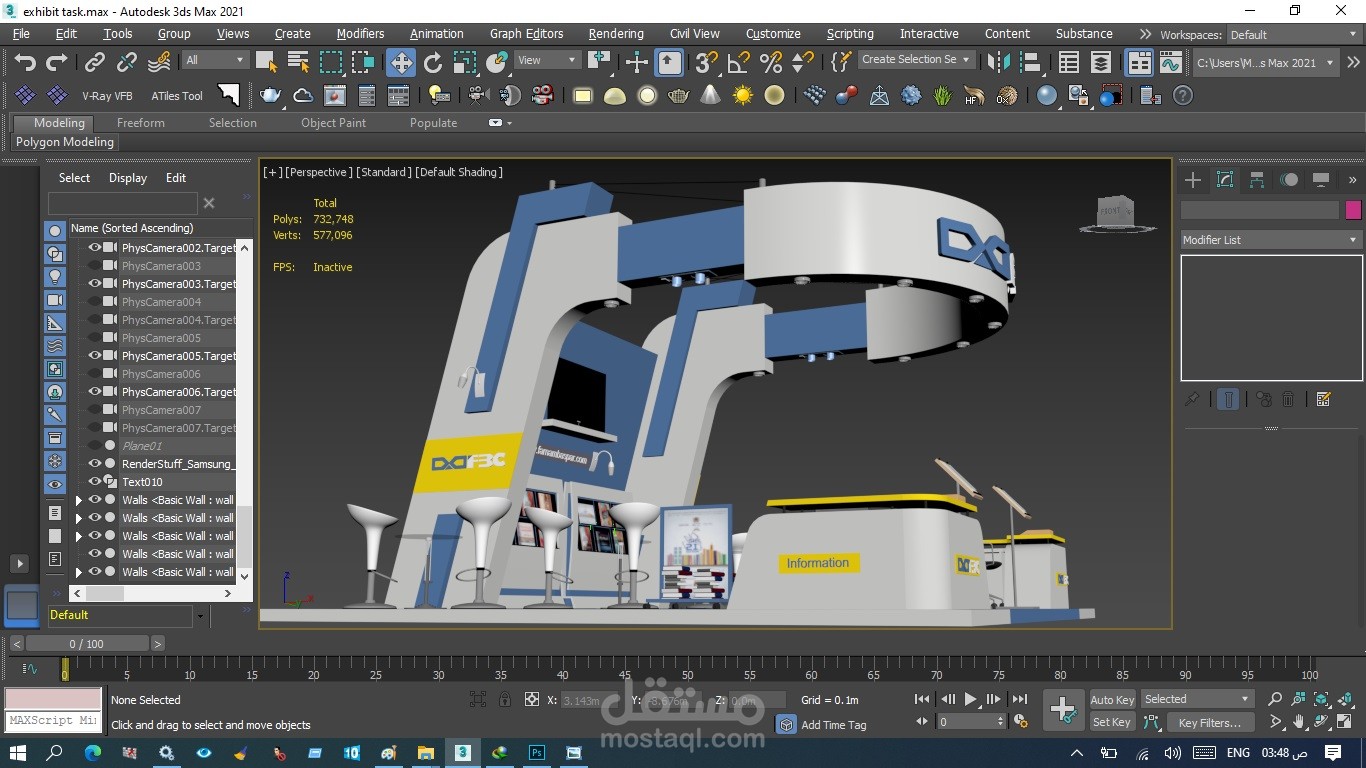This screenshot has width=1366, height=768.
Task: Select the Pan View navigation tool
Action: pyautogui.click(x=1299, y=722)
